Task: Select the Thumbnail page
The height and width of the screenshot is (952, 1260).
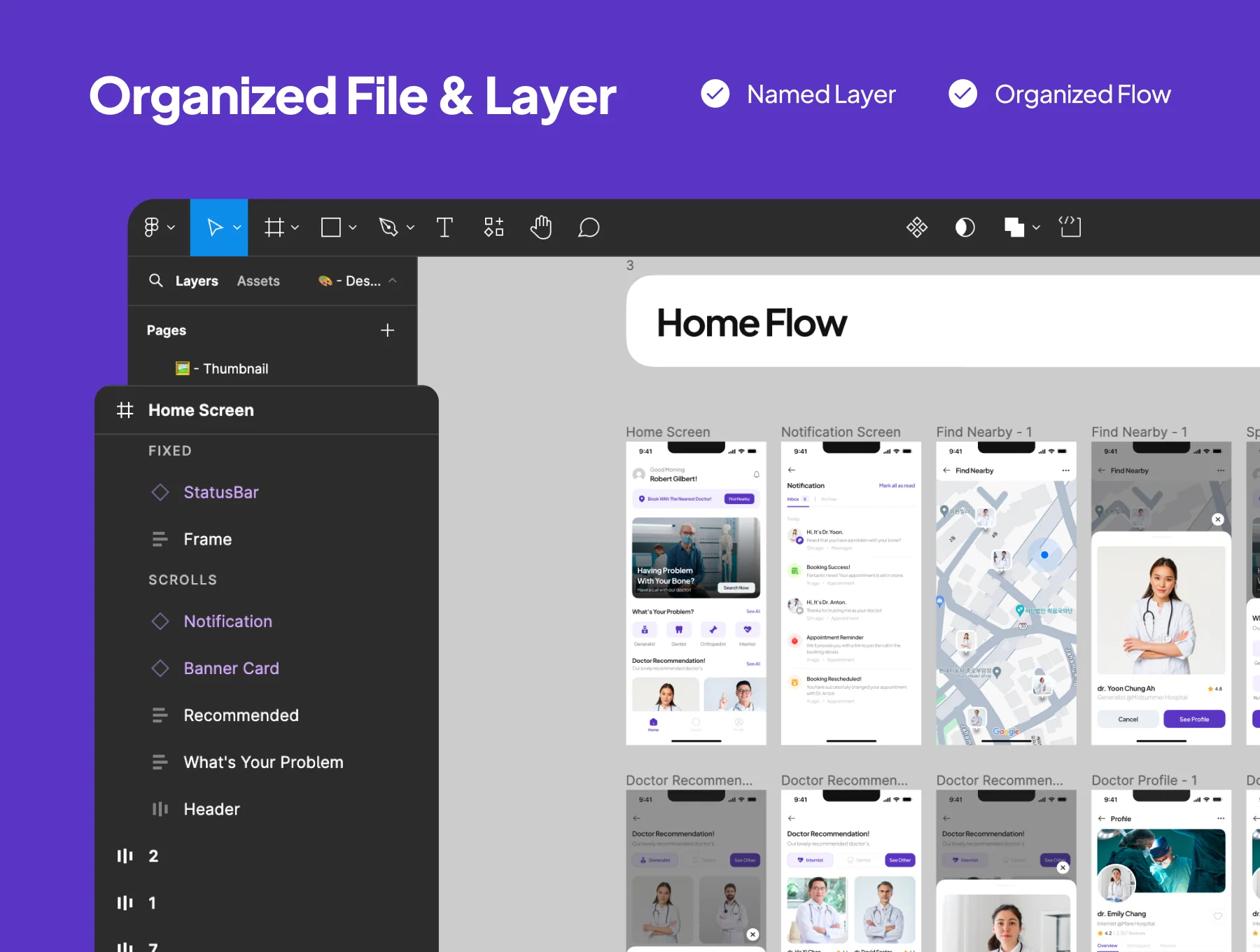Action: [x=222, y=369]
